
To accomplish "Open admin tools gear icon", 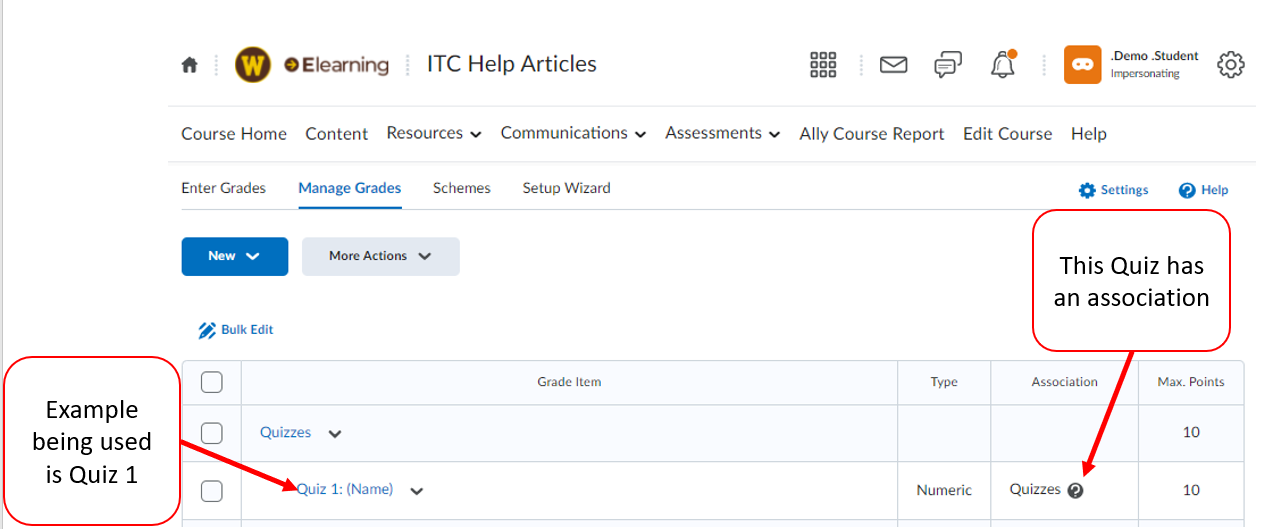I will coord(1230,65).
